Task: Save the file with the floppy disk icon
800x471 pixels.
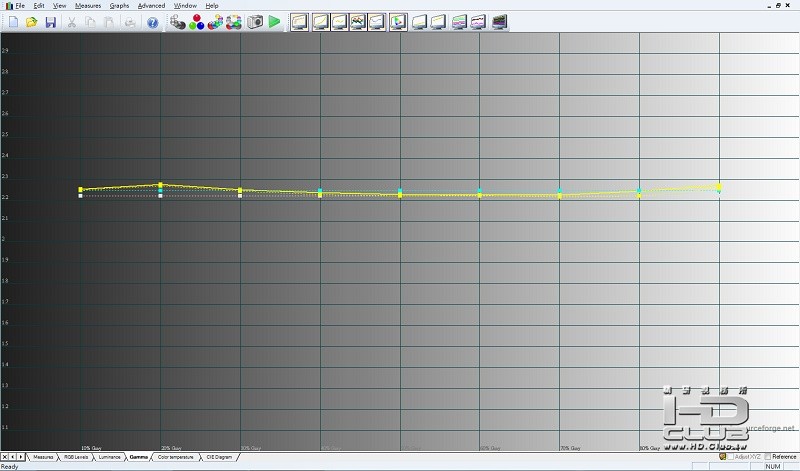Action: click(51, 22)
